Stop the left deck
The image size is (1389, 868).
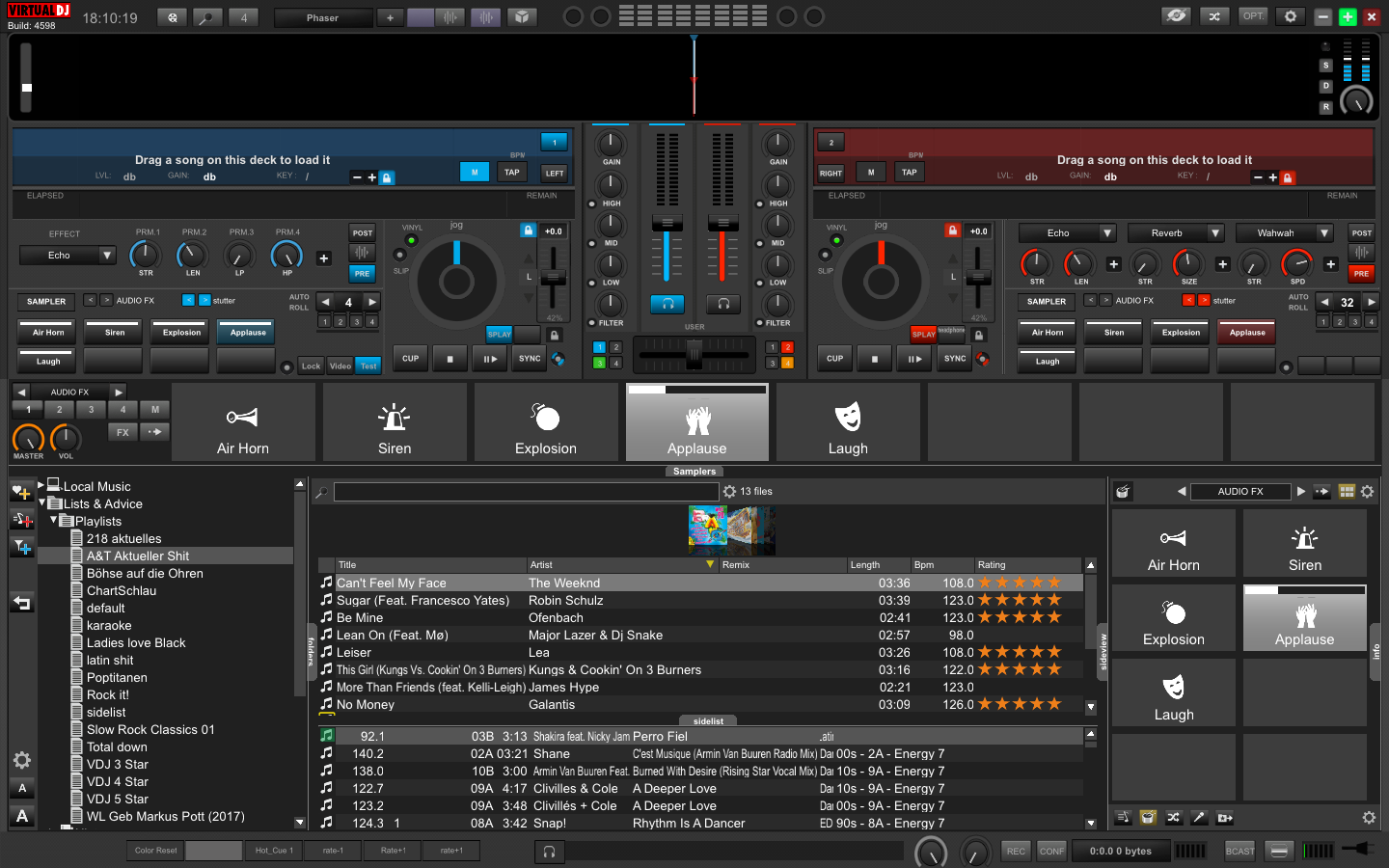point(449,359)
